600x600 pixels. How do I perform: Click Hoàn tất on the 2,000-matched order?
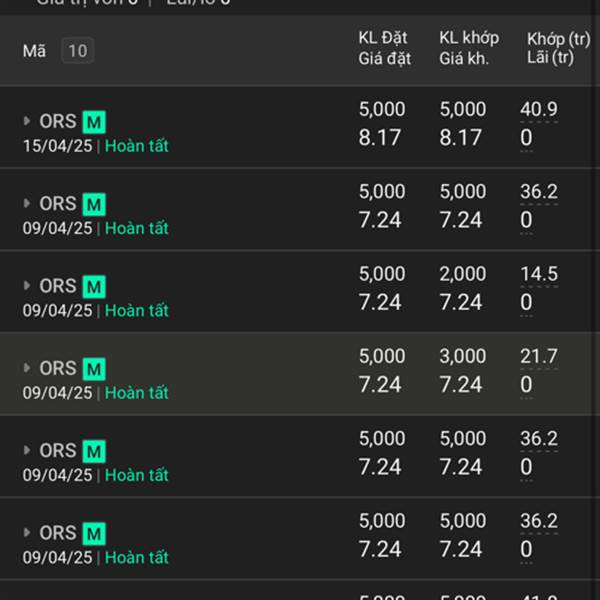click(137, 310)
